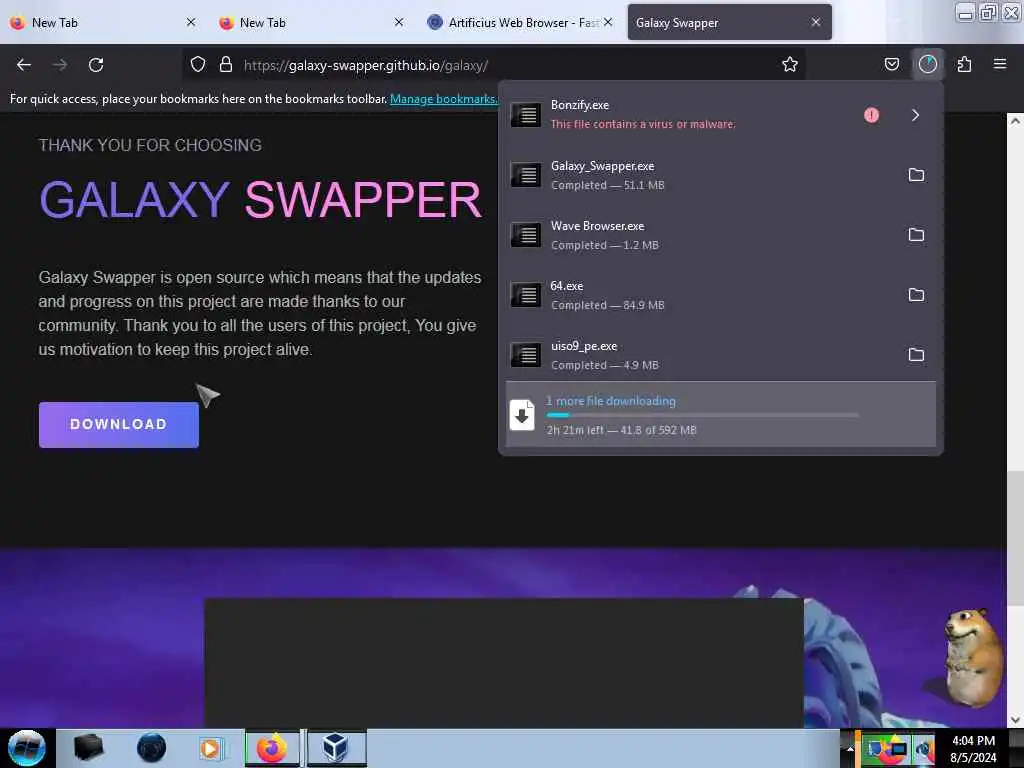Click the uiso9_pe.exe file icon

(526, 355)
